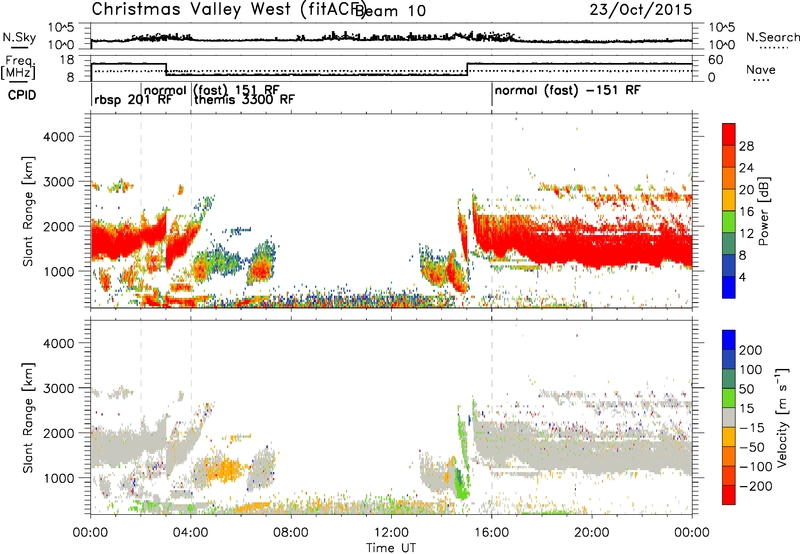Click the Time UT axis title
Image resolution: width=800 pixels, height=554 pixels.
[391, 548]
